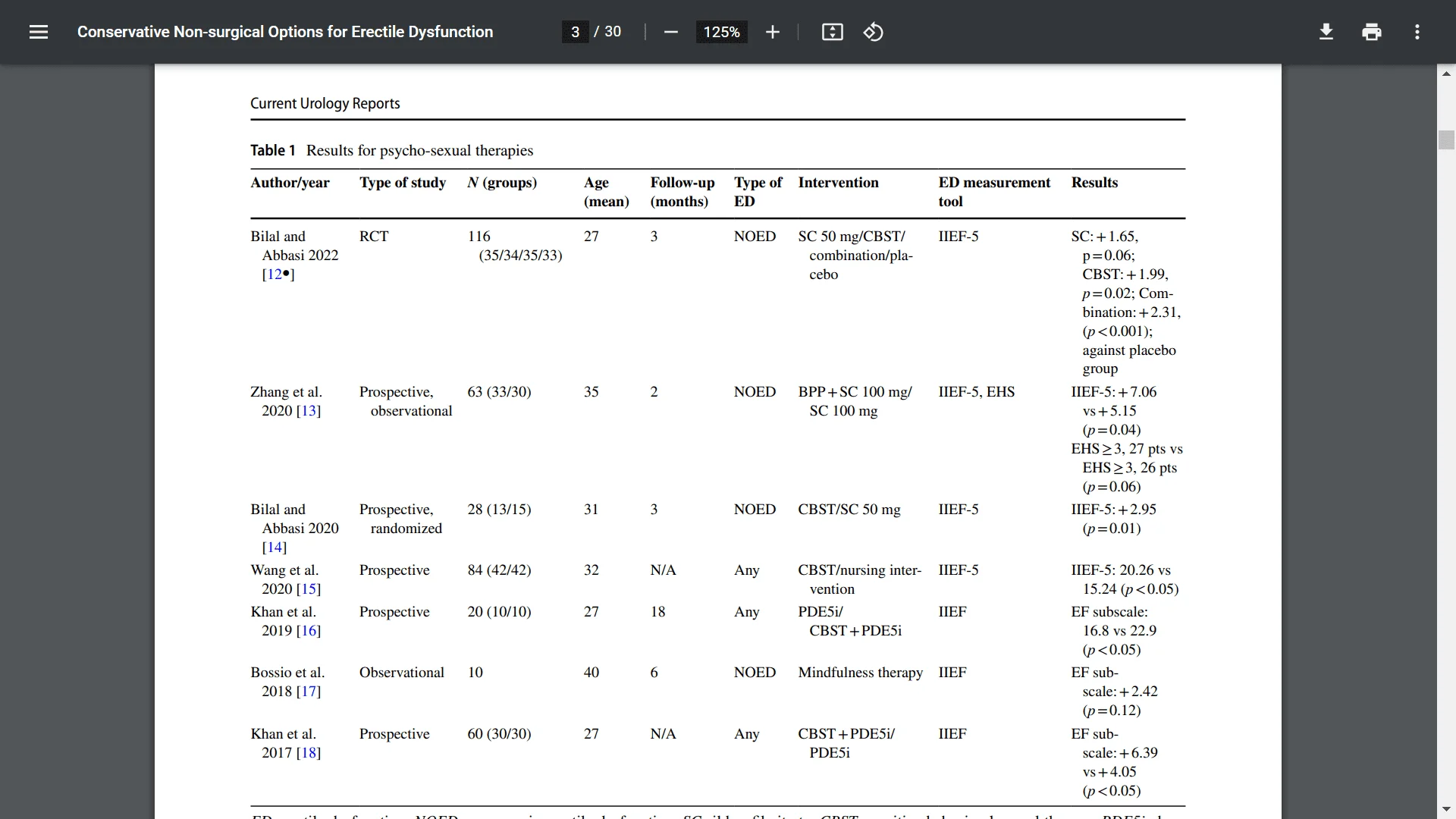Click the 'Results' column header
This screenshot has width=1456, height=819.
(x=1094, y=183)
